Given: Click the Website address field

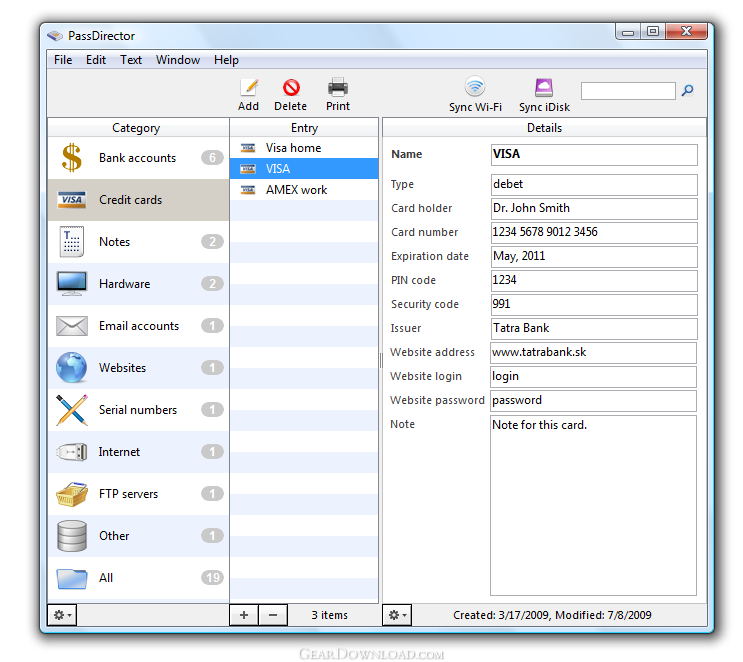Looking at the screenshot, I should point(593,353).
